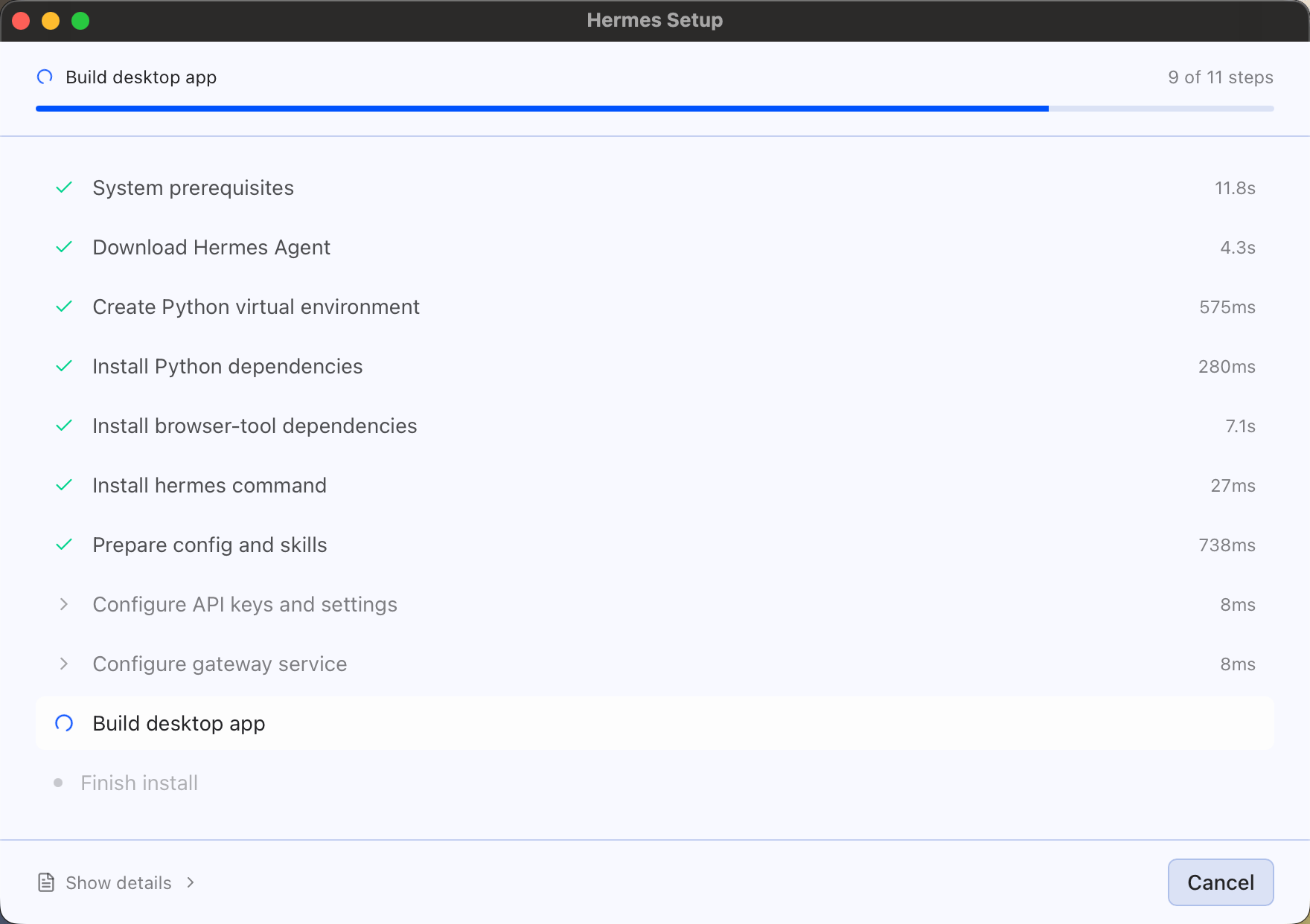Cancel the Hermes setup

click(x=1221, y=882)
